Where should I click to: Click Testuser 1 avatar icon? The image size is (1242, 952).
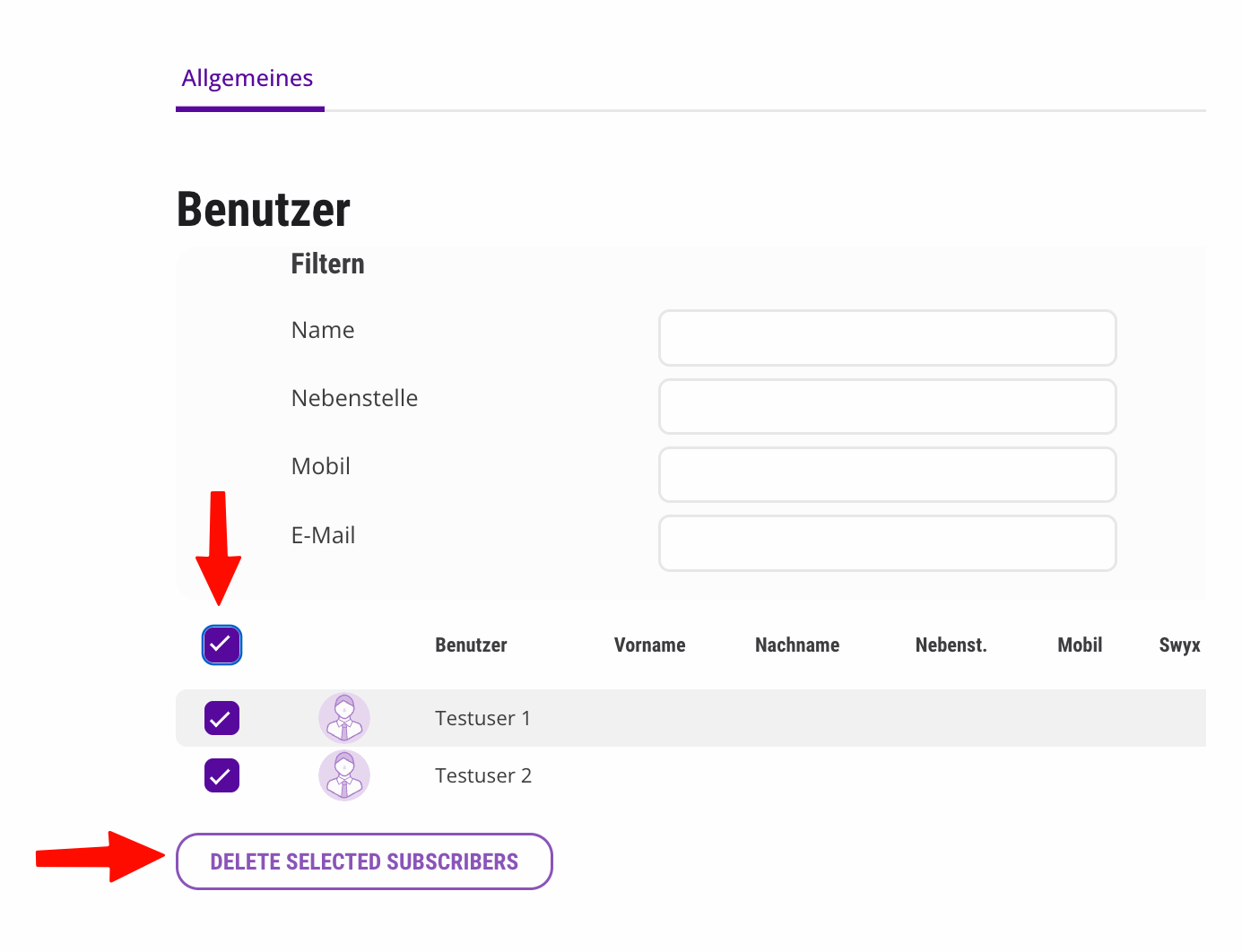pyautogui.click(x=344, y=718)
